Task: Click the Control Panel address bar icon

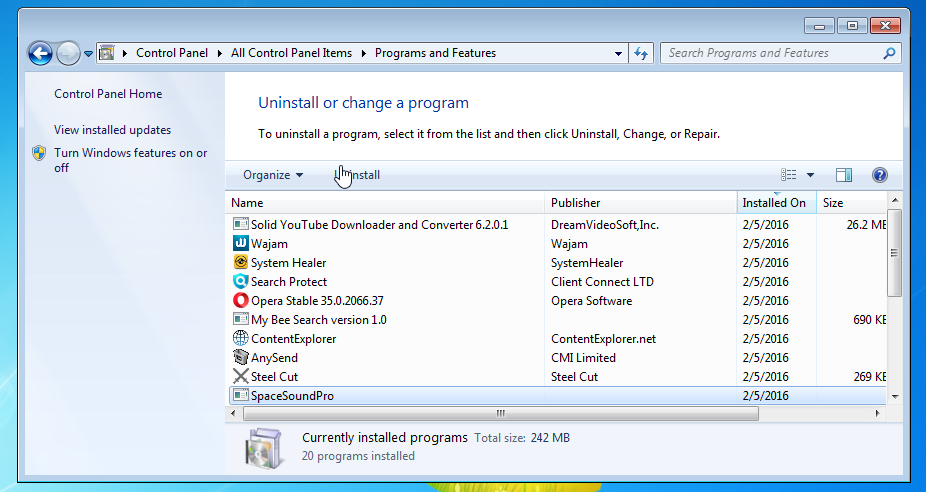Action: pyautogui.click(x=106, y=53)
